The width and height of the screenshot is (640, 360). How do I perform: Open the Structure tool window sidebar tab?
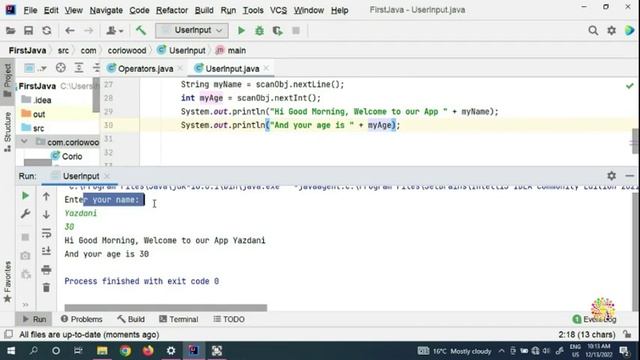(7, 132)
